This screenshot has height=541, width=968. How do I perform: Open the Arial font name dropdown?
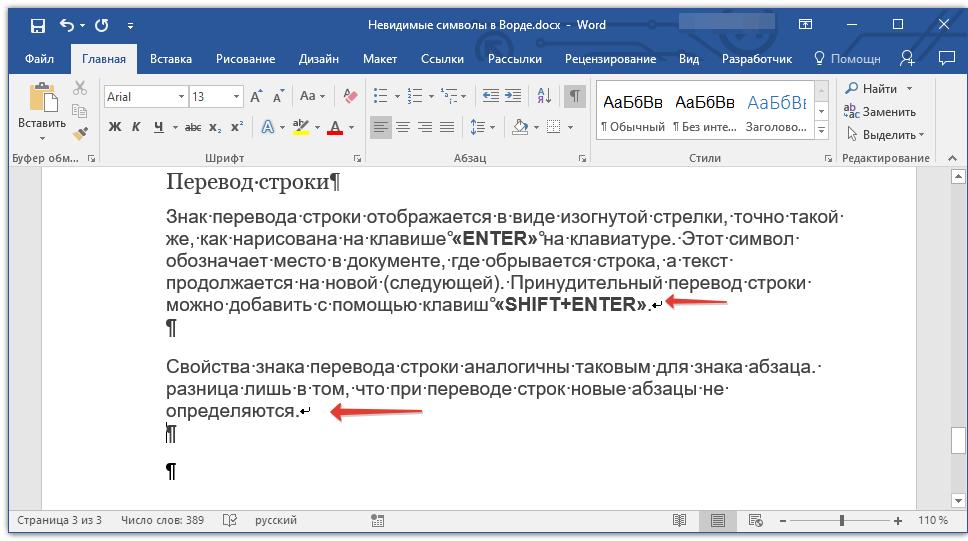tap(181, 97)
